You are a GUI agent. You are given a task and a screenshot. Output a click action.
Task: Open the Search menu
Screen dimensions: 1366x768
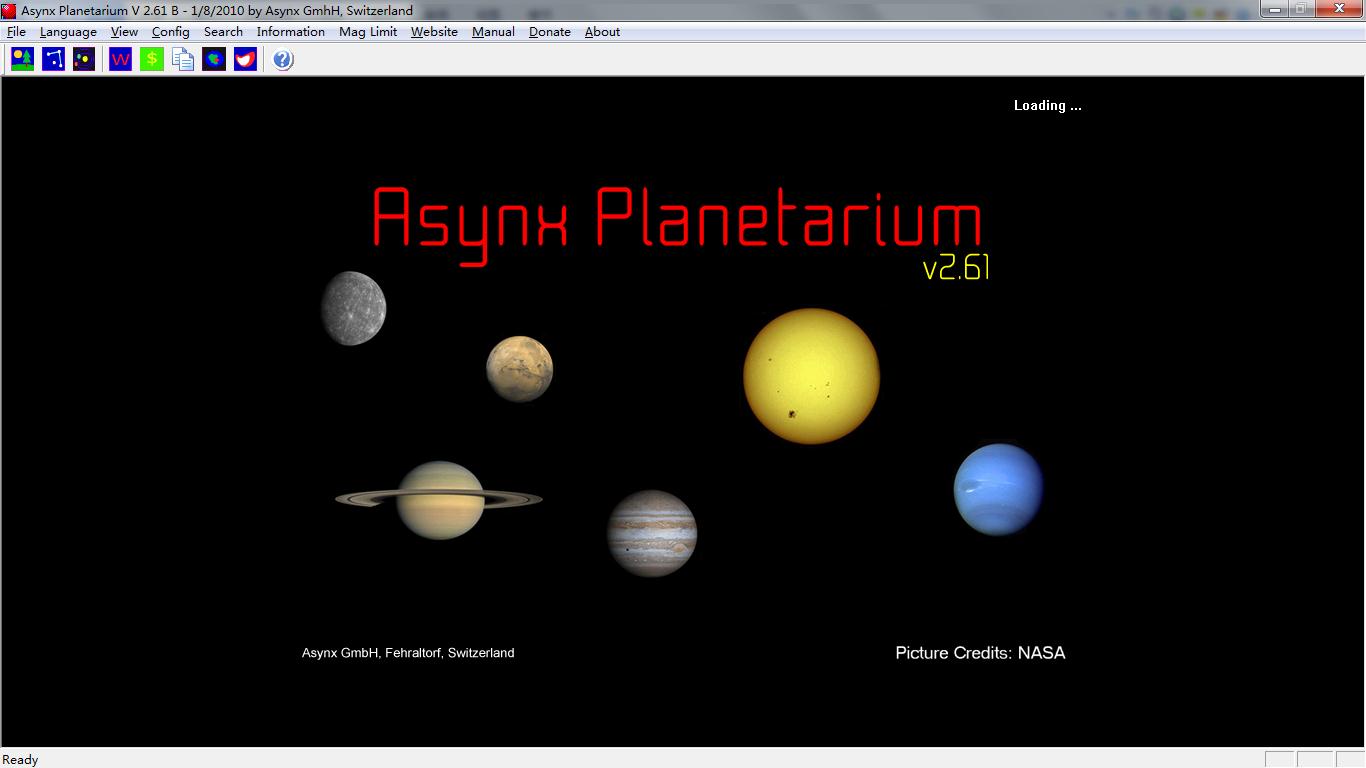[223, 32]
